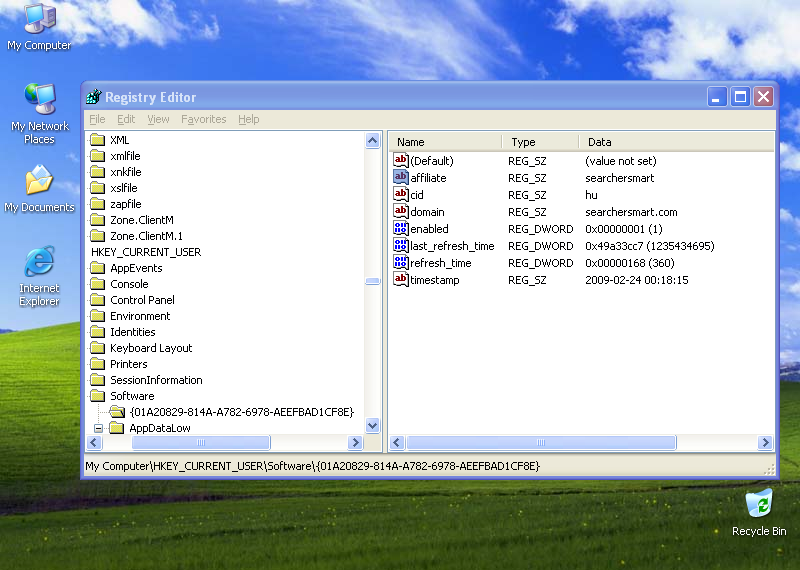Select the zapfile folder icon
The width and height of the screenshot is (800, 570).
[x=97, y=204]
